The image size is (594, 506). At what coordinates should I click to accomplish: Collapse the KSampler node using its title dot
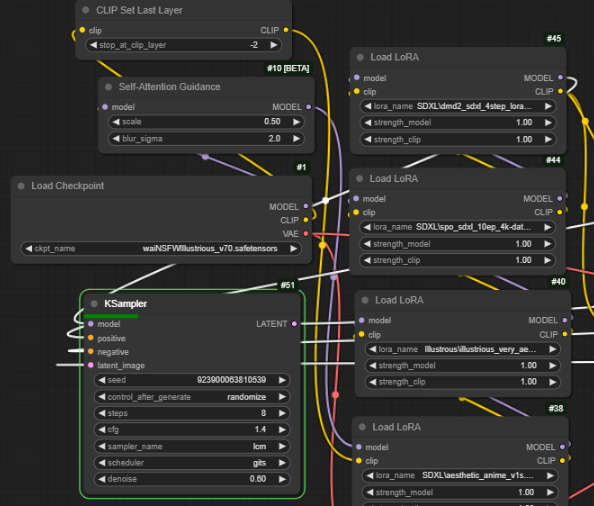[94, 304]
